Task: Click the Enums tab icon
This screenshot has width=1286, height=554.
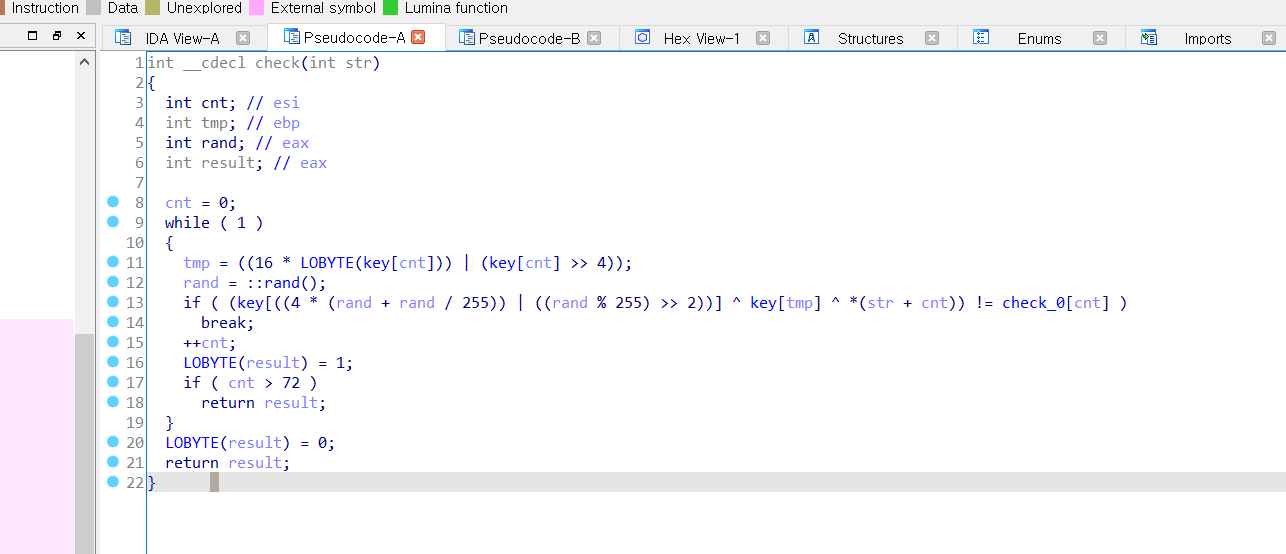Action: click(981, 37)
